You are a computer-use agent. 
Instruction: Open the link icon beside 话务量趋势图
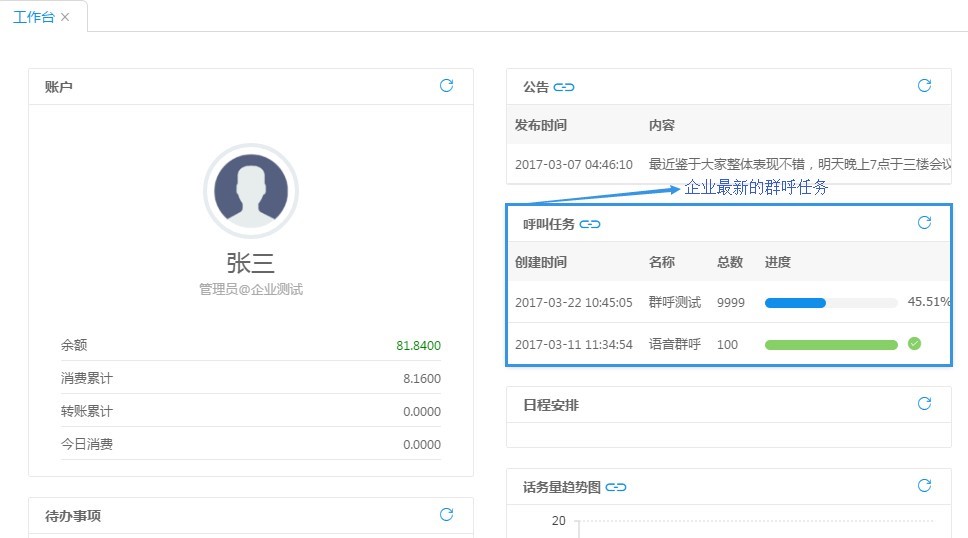click(x=616, y=487)
